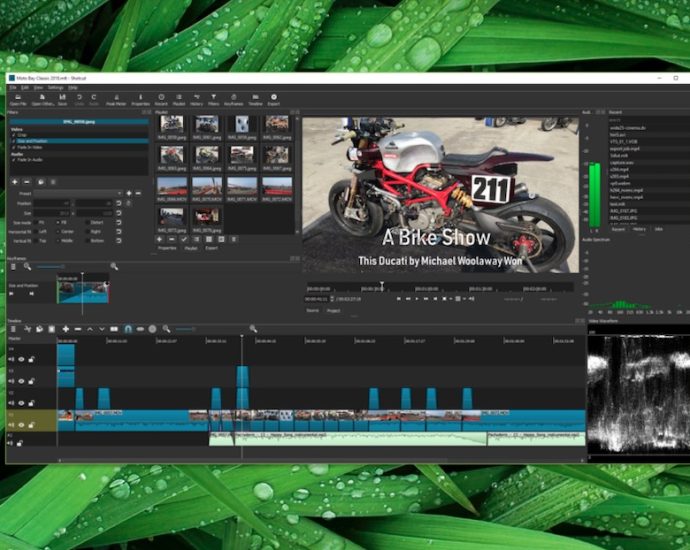
Task: Uncheck the Fade In Video filter checkbox
Action: point(14,147)
